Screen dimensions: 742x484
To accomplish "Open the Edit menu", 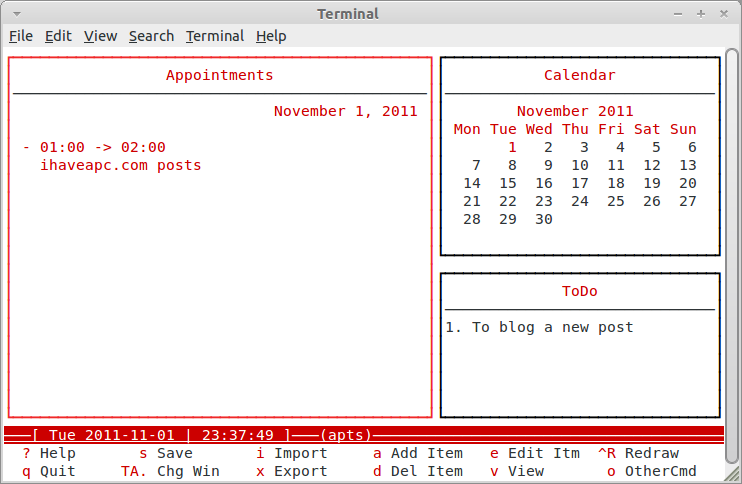I will [x=58, y=36].
